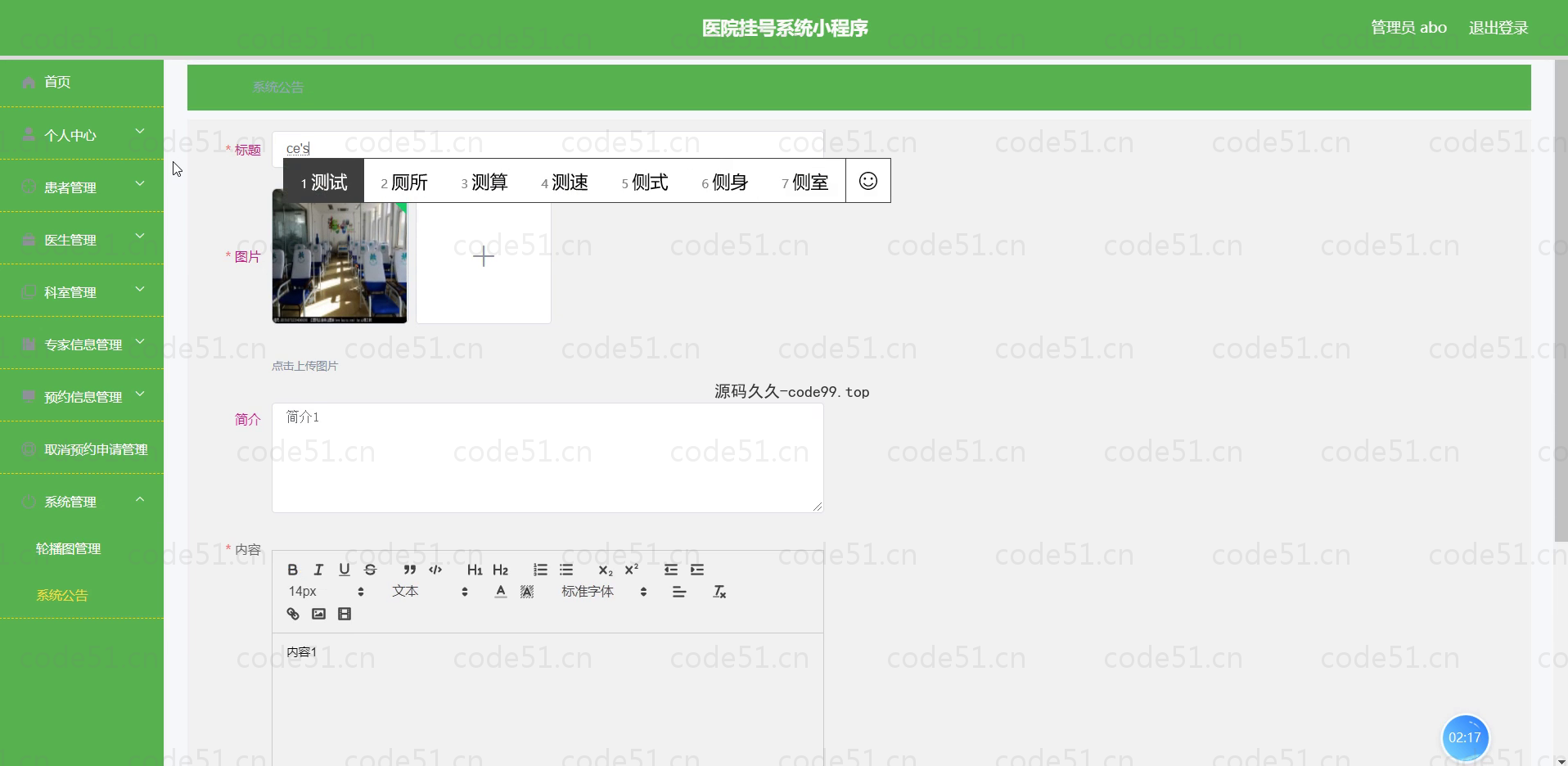This screenshot has width=1568, height=766.
Task: Choose IME candidate 侧室
Action: tap(805, 182)
